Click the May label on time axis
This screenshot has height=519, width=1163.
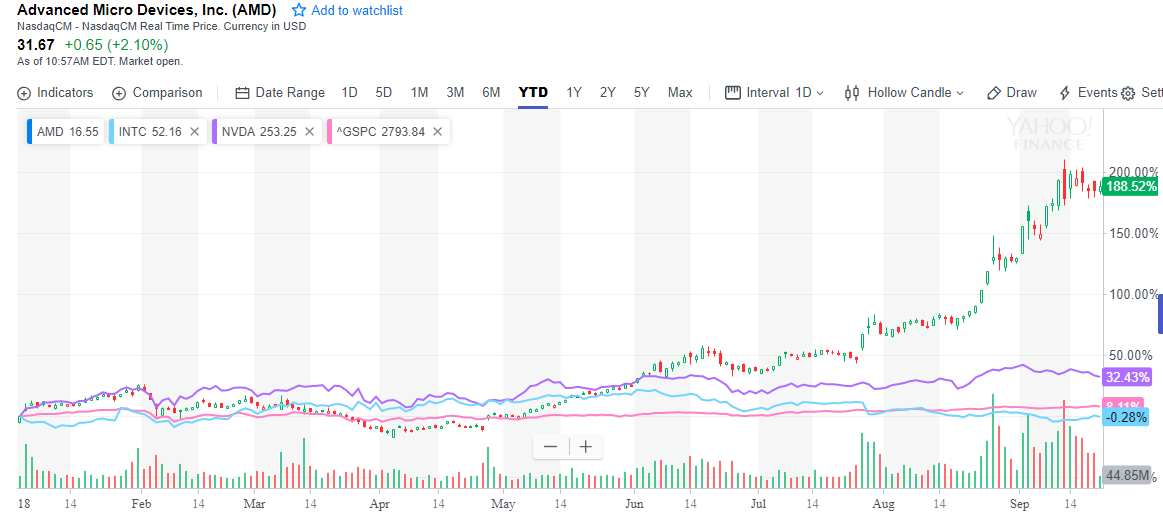coord(503,502)
